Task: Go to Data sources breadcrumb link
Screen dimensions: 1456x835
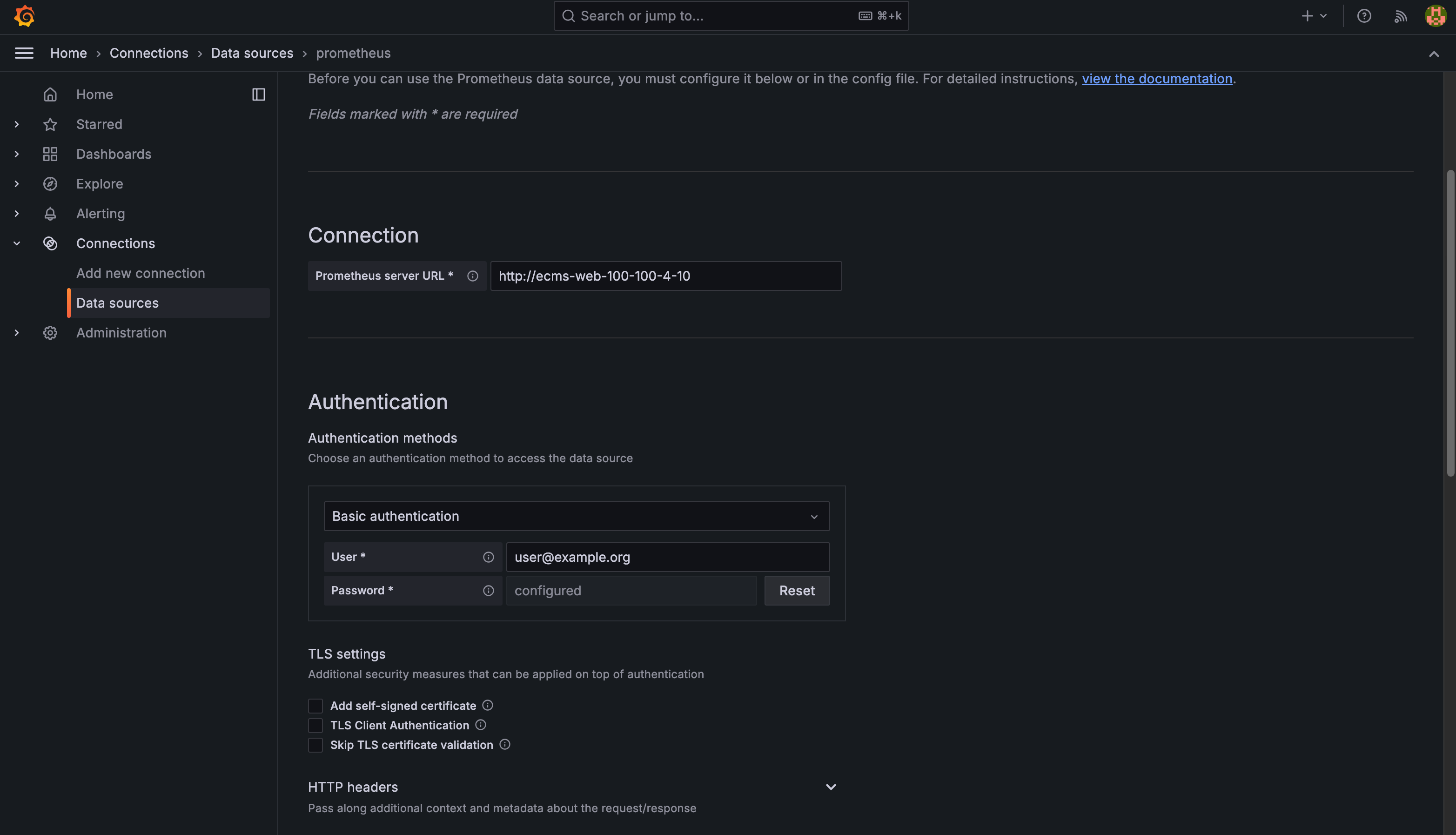Action: [252, 54]
